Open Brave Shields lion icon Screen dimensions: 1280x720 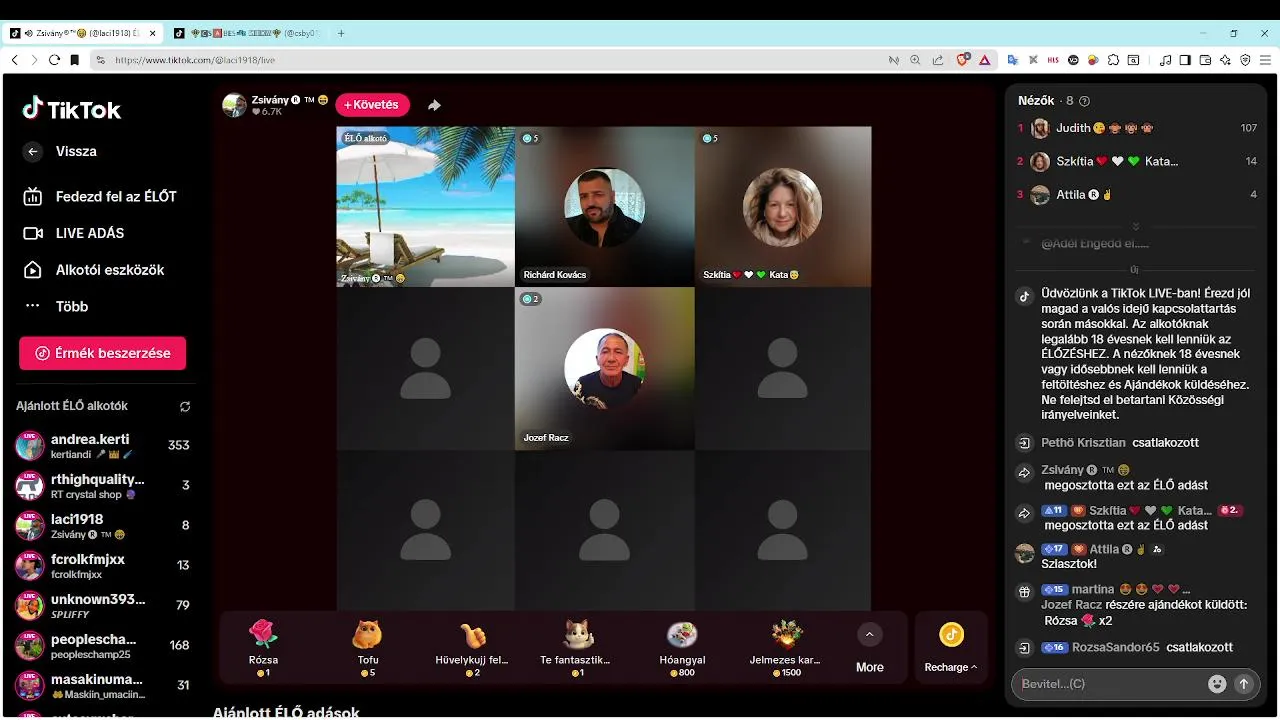tap(963, 60)
